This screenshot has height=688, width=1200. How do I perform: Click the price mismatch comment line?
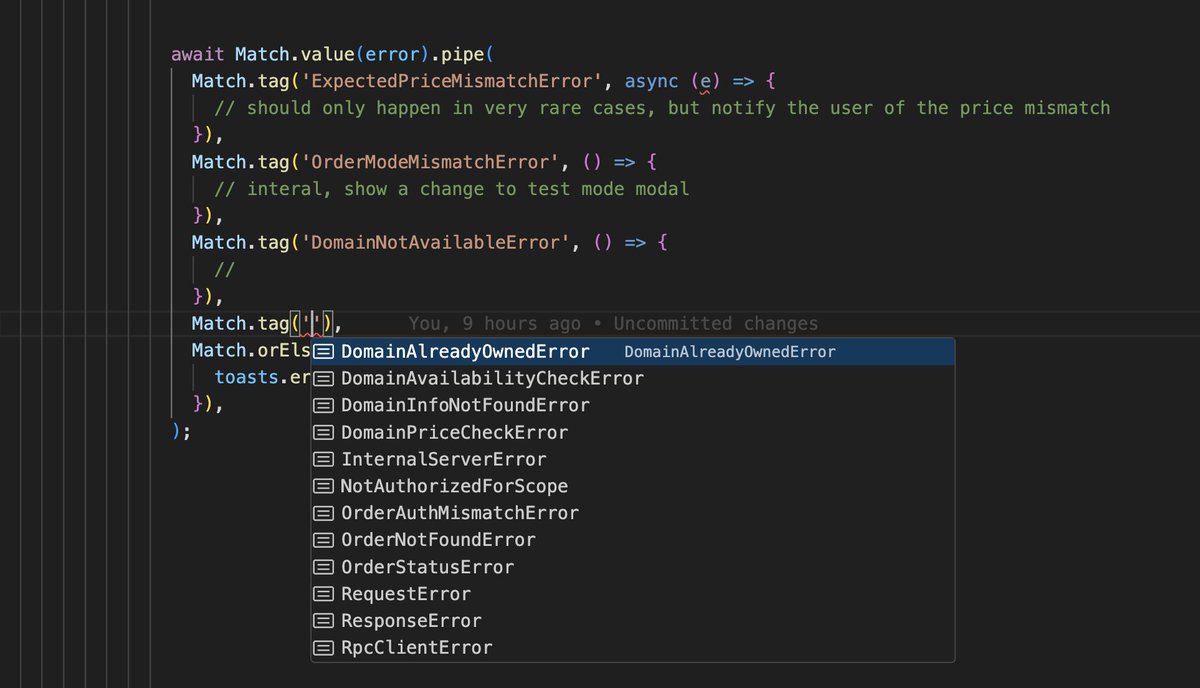coord(663,108)
